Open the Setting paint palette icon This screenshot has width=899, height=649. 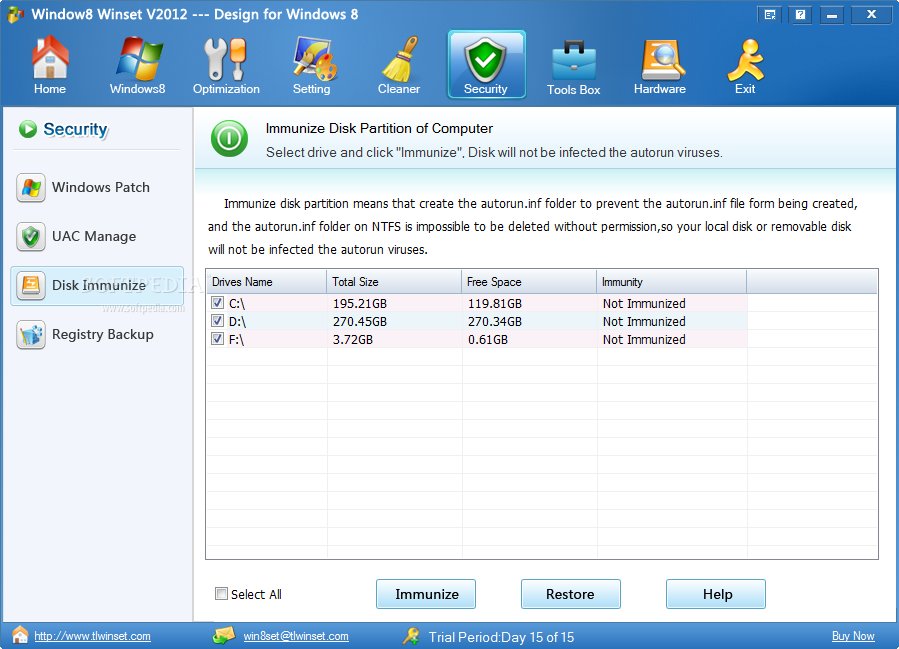point(314,58)
